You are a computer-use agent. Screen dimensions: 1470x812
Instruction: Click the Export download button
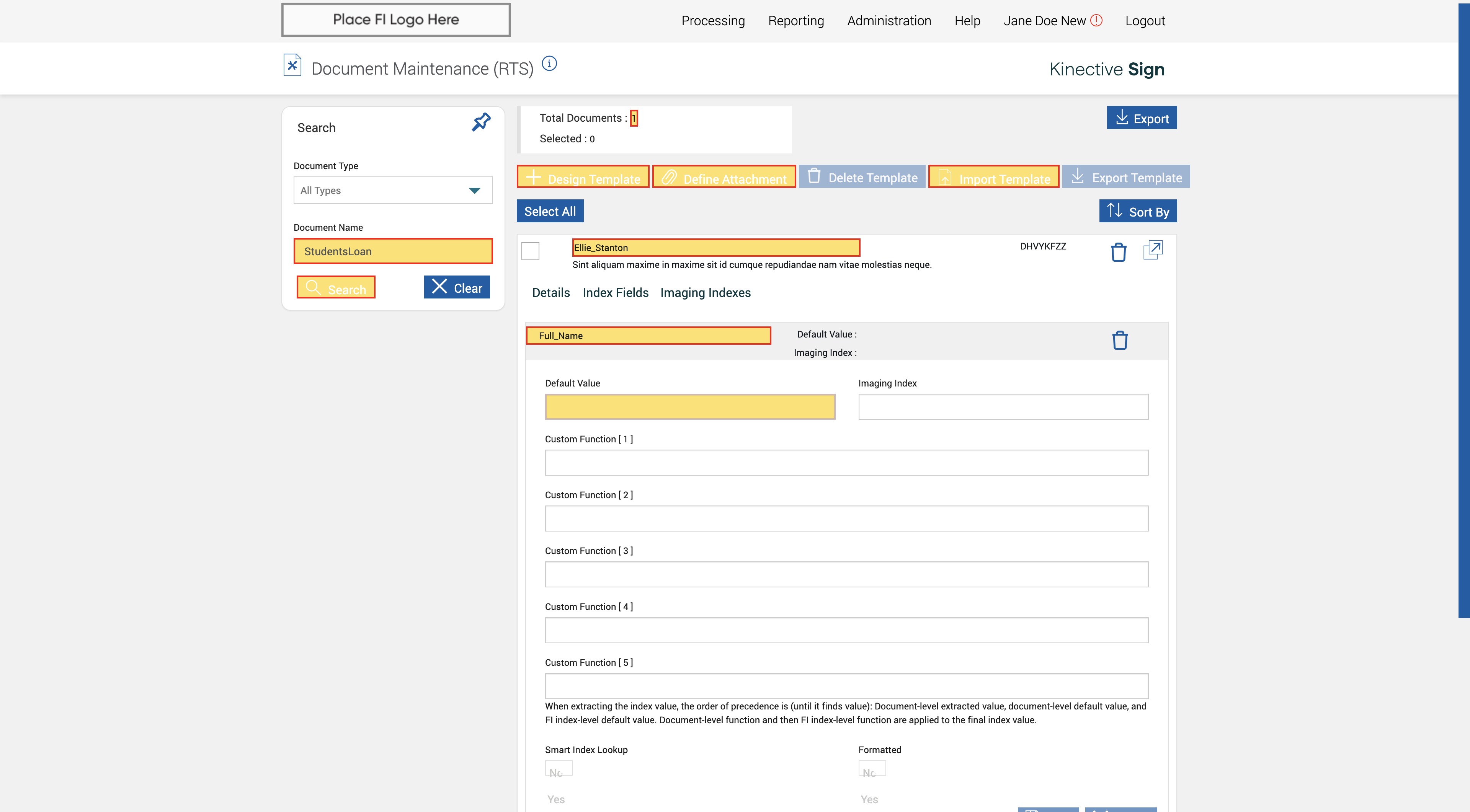coord(1141,118)
